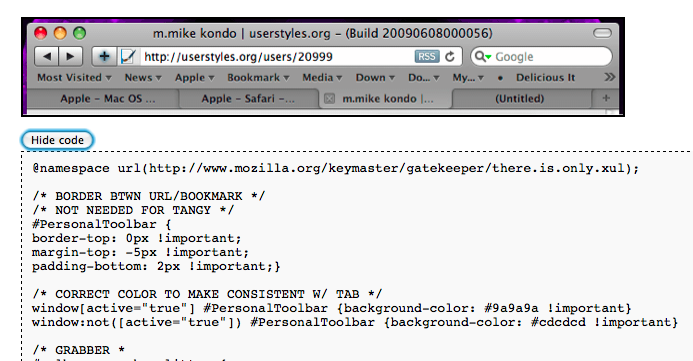Image resolution: width=693 pixels, height=361 pixels.
Task: Click the GRABBER comment line
Action: pos(78,350)
